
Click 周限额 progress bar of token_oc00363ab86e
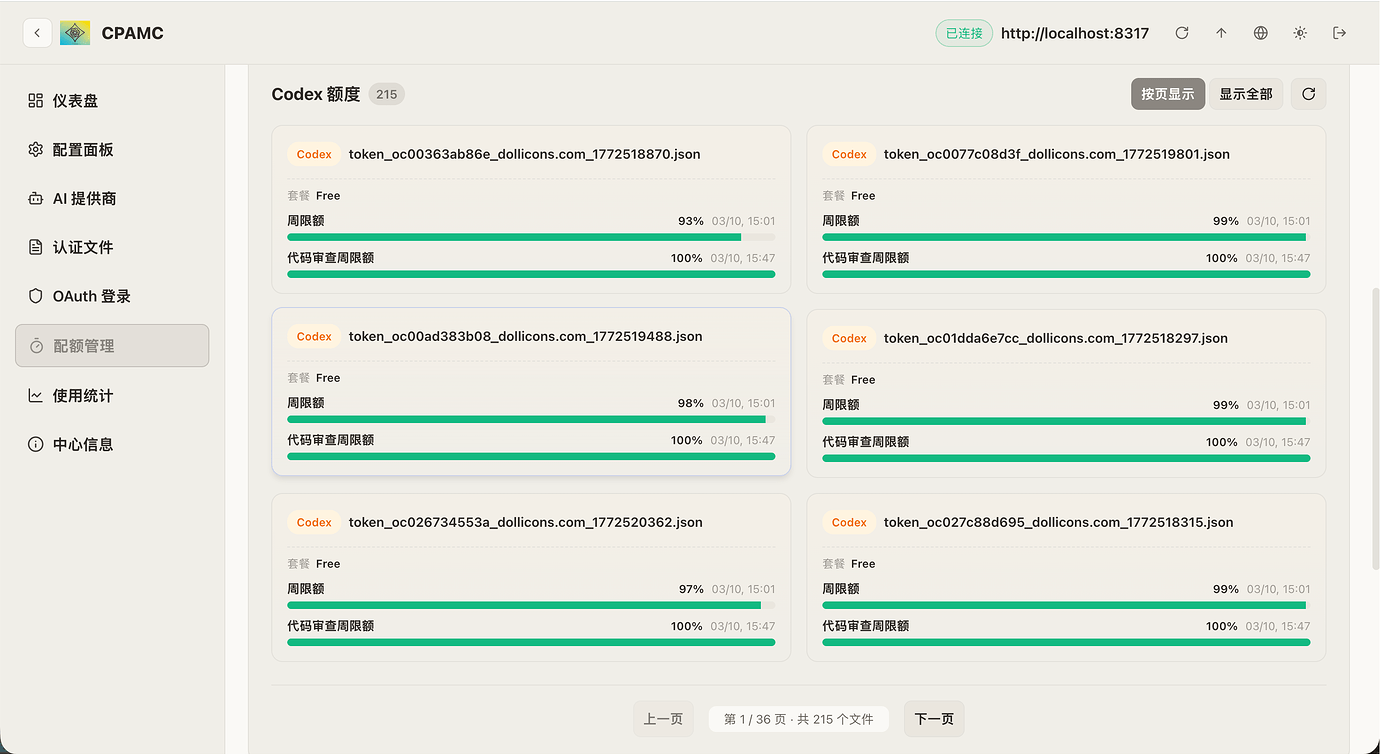click(531, 237)
